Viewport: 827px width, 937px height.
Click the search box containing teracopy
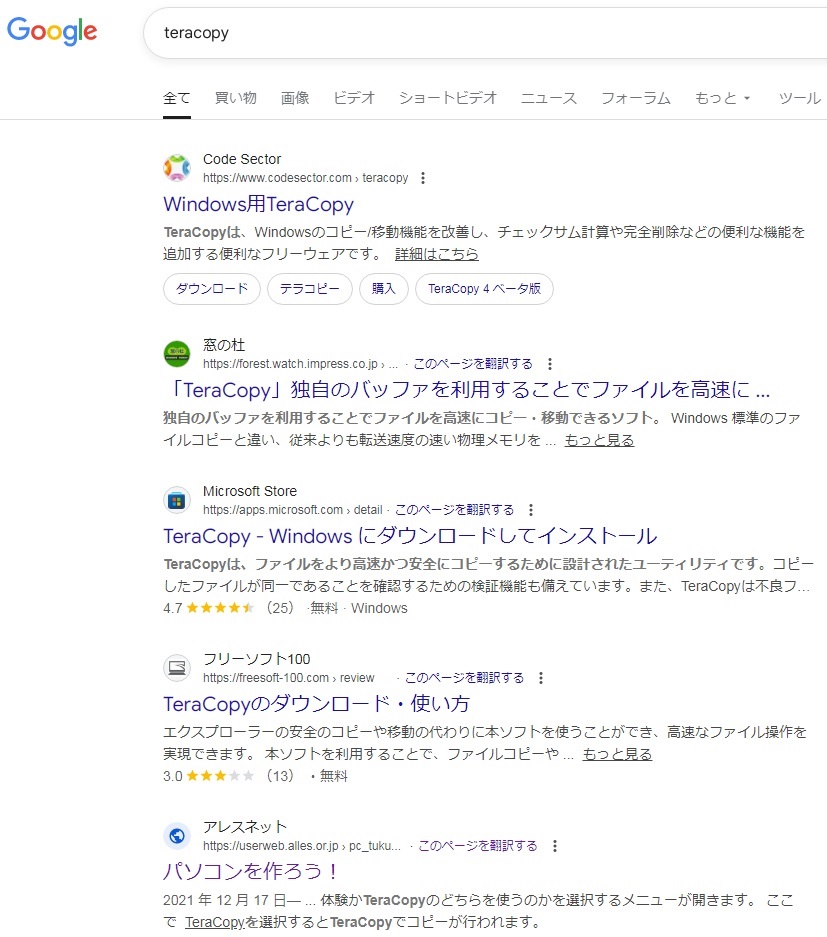(x=480, y=33)
